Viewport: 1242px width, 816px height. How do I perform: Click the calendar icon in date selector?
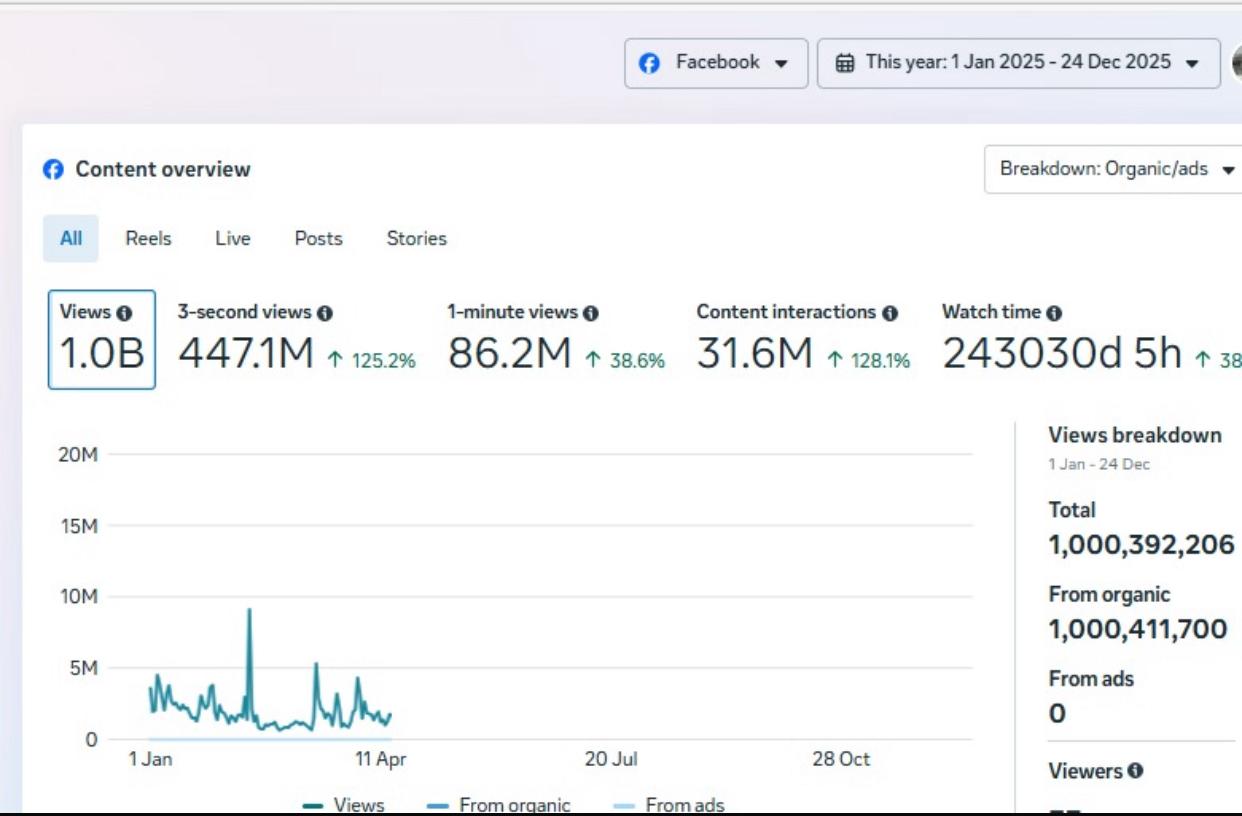pyautogui.click(x=845, y=63)
